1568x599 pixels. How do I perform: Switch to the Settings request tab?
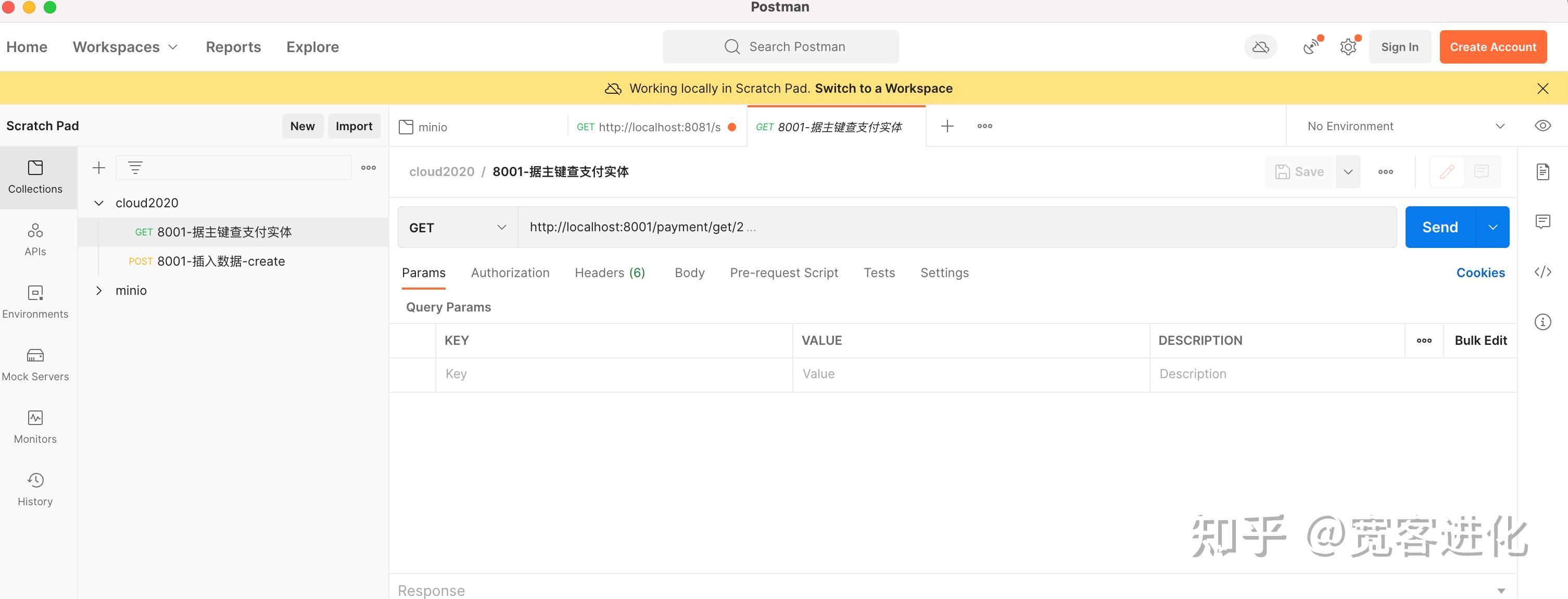(x=945, y=273)
